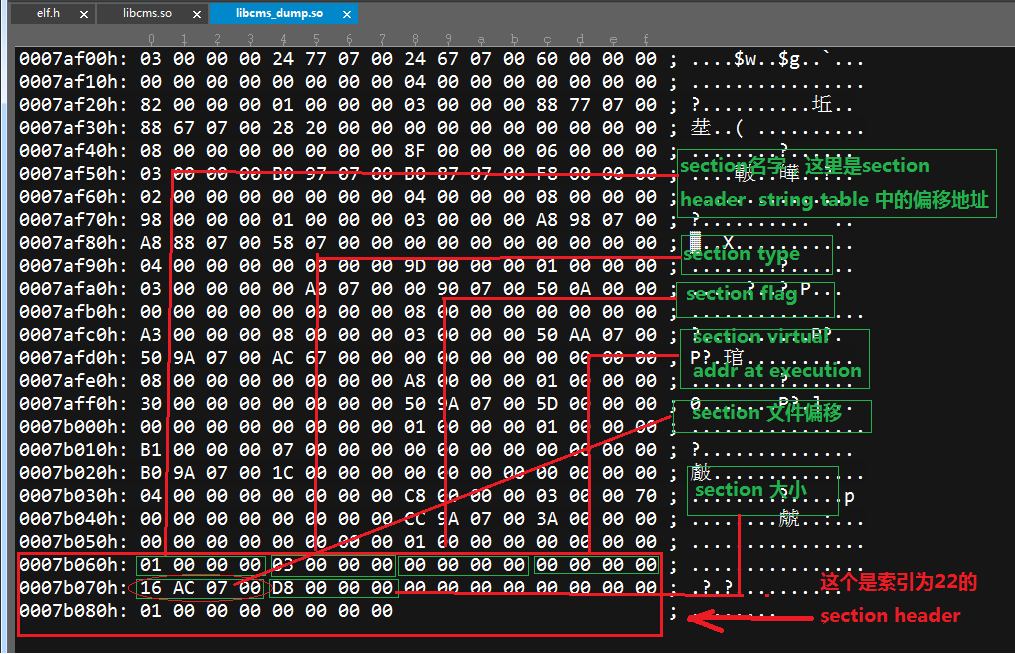Click the red "这个是索引为22的" text
Image resolution: width=1015 pixels, height=654 pixels.
tap(900, 584)
